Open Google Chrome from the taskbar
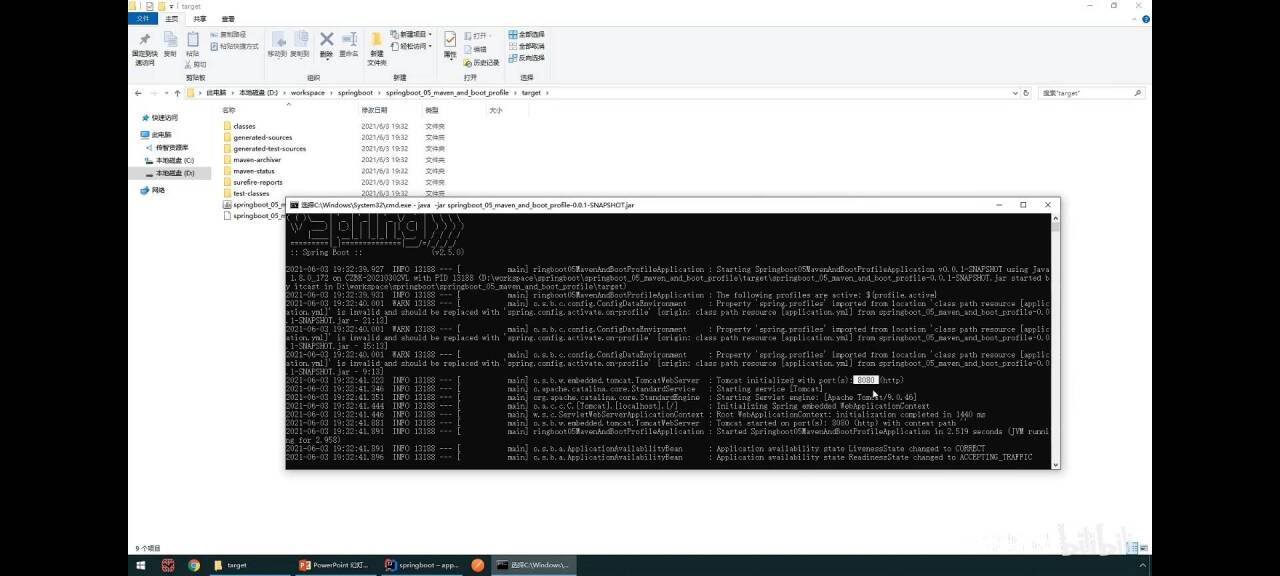Viewport: 1280px width, 576px height. click(x=194, y=565)
